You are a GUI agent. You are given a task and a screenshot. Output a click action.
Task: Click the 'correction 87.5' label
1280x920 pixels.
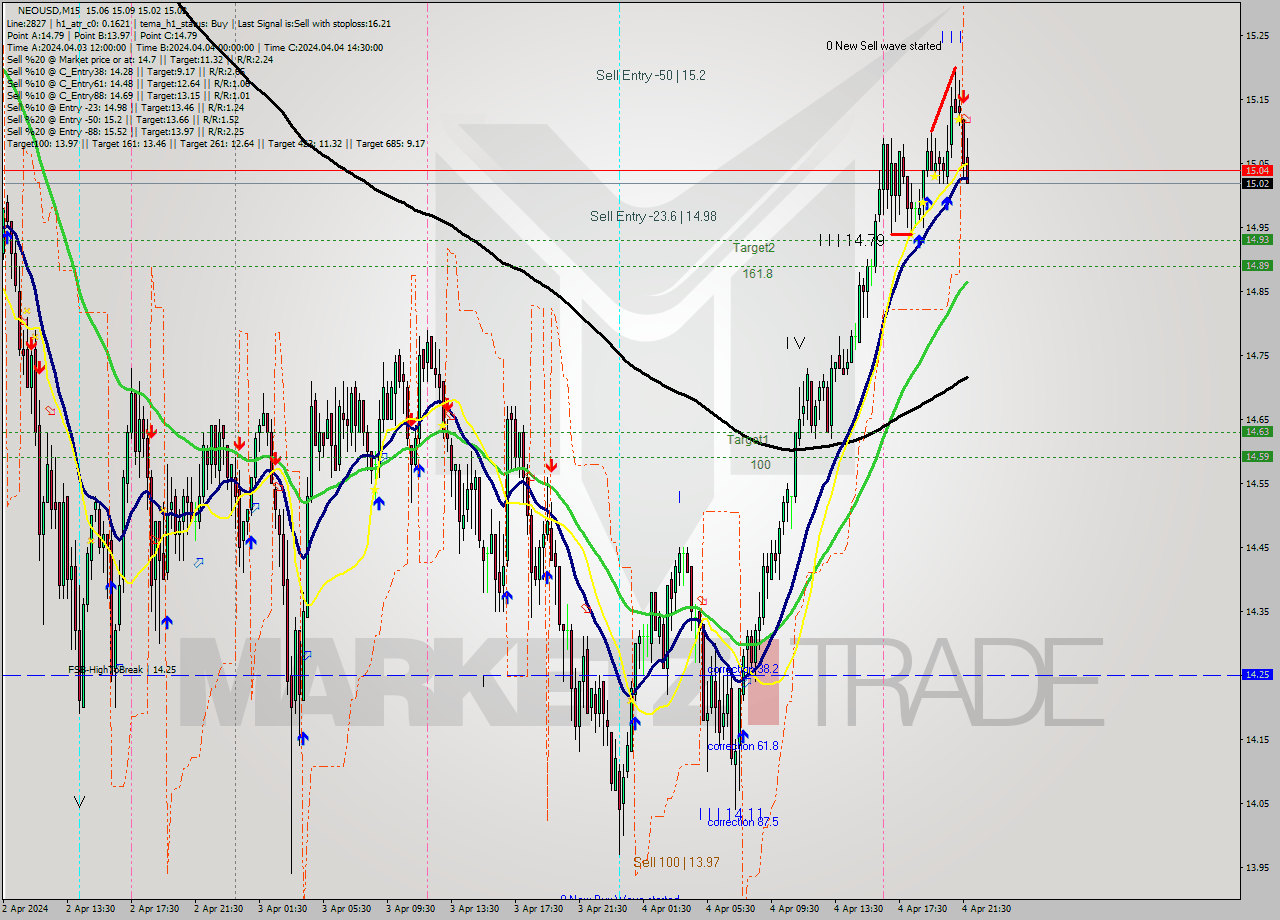[x=742, y=822]
